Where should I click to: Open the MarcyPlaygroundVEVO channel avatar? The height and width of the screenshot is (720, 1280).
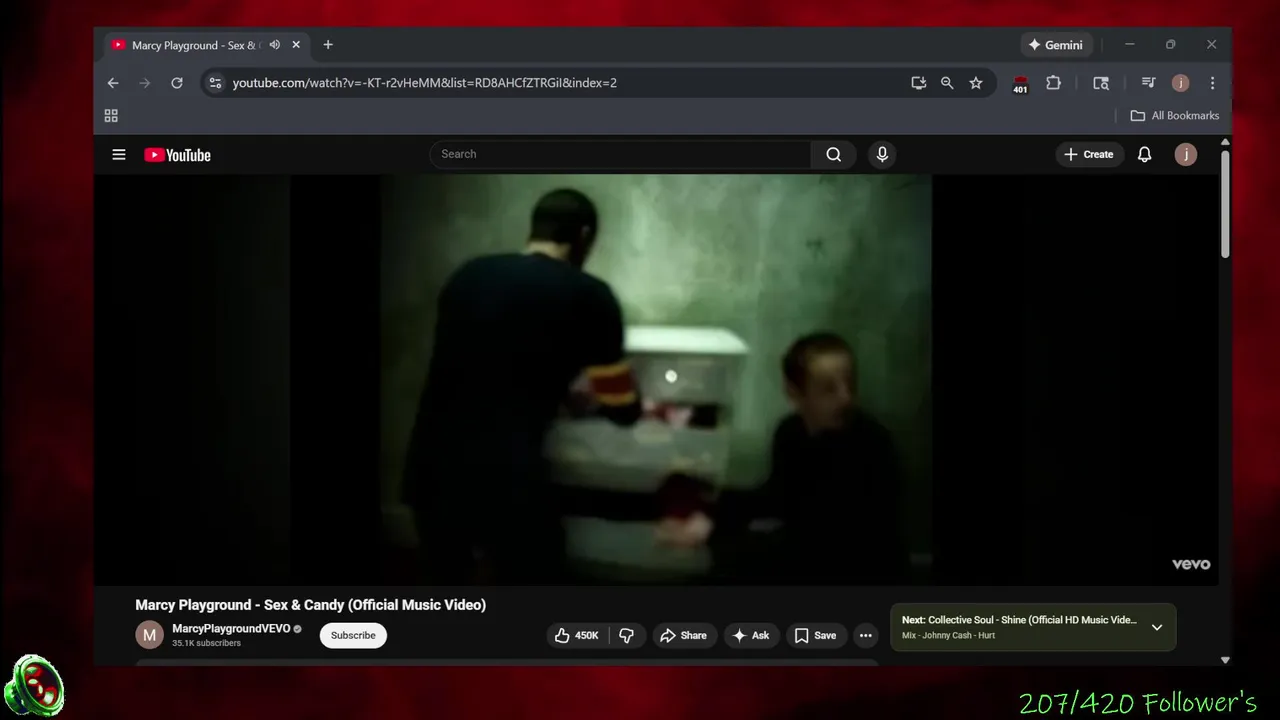coord(149,635)
